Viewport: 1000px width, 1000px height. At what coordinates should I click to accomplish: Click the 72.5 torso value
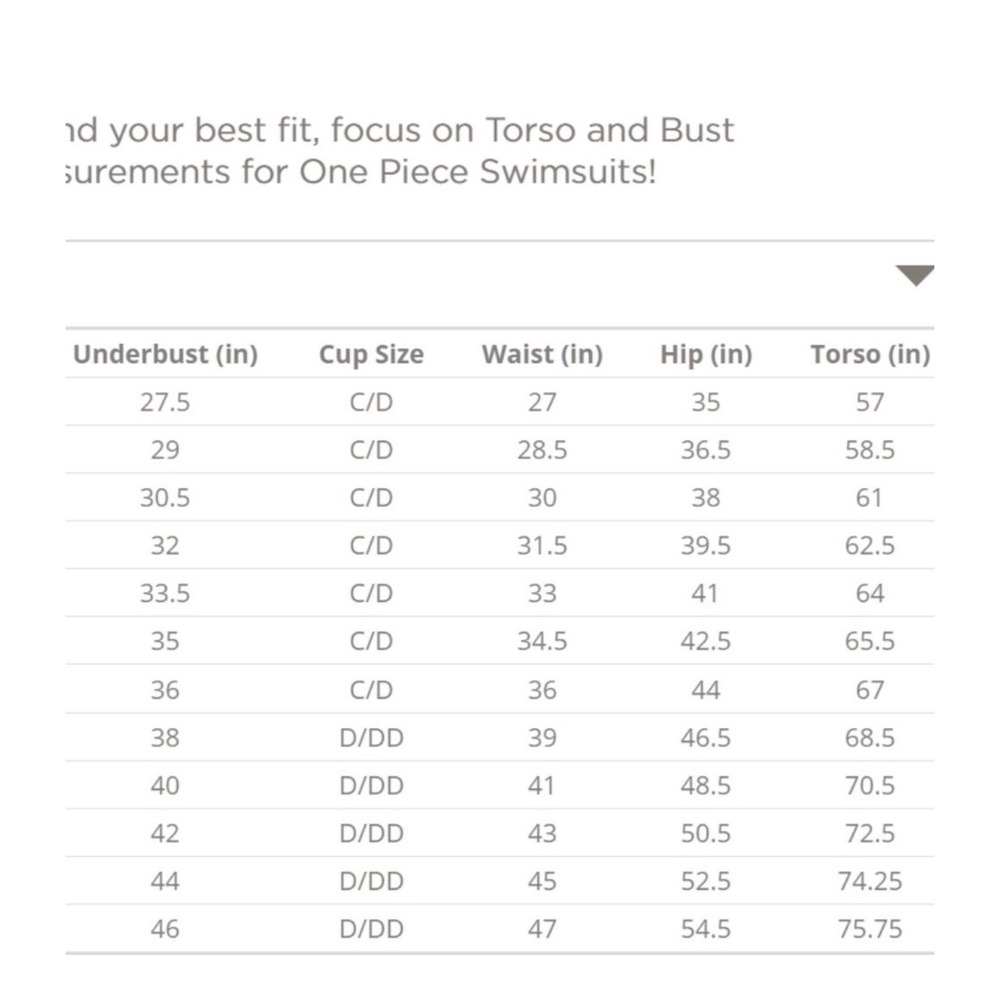870,834
